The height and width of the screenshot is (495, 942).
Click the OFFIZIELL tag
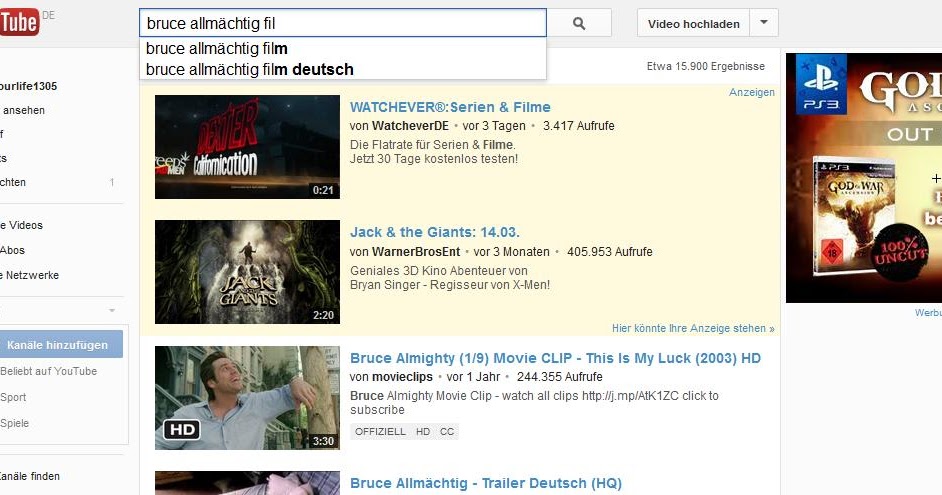pyautogui.click(x=380, y=431)
